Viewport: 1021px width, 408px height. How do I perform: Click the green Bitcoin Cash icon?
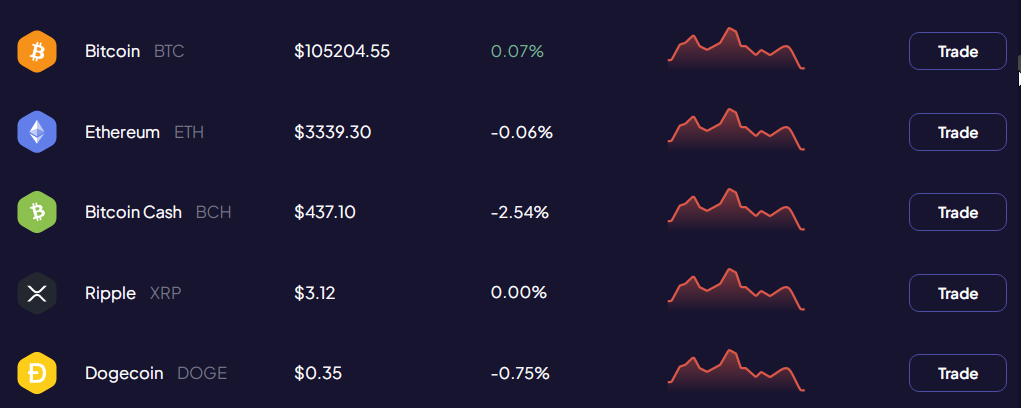(37, 212)
